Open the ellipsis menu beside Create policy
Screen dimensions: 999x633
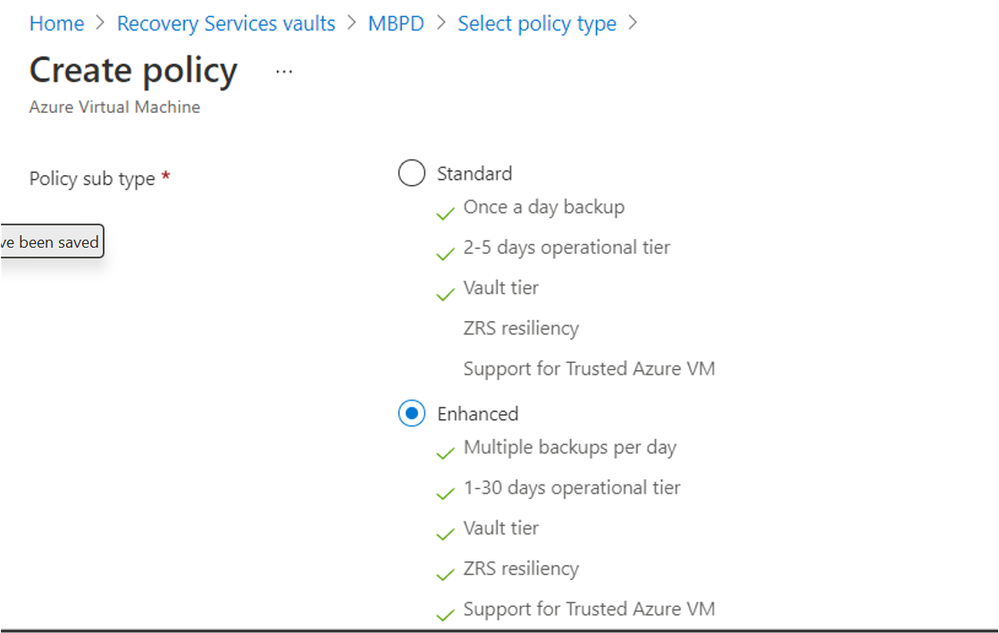(284, 71)
